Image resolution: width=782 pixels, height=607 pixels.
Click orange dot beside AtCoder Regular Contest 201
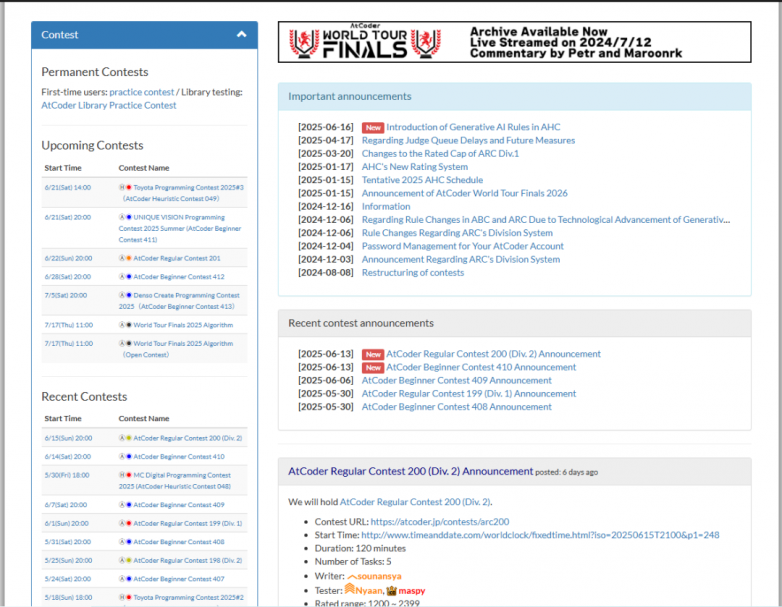coord(129,257)
